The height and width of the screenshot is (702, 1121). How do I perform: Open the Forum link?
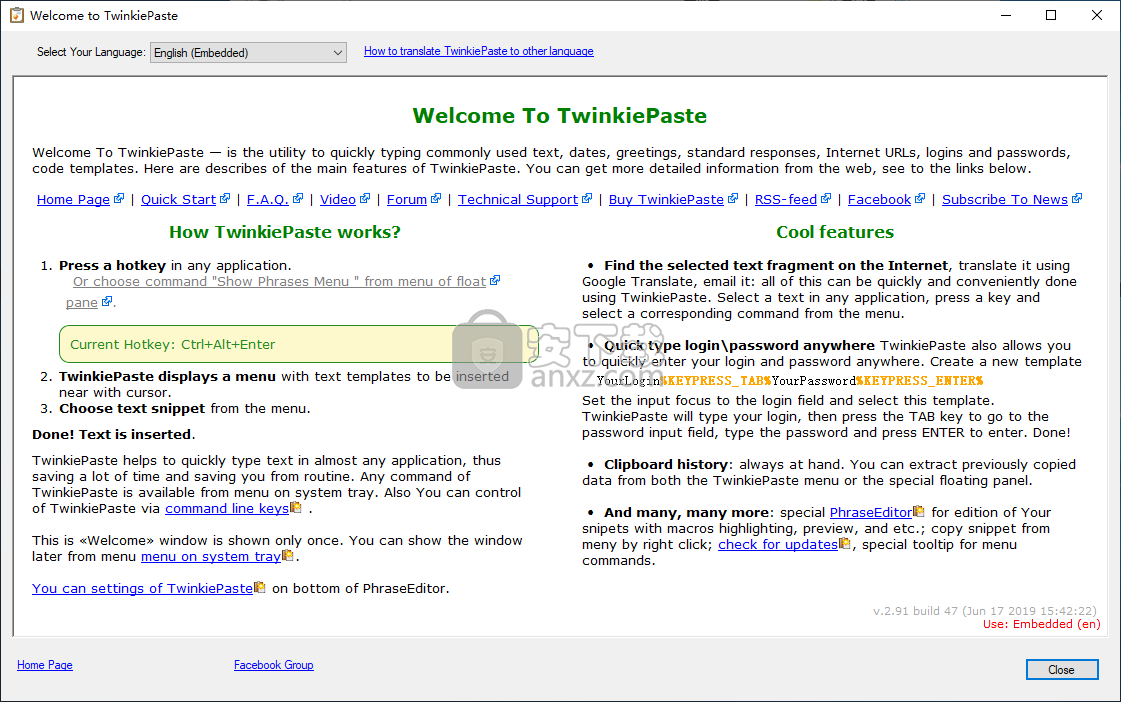[x=407, y=199]
